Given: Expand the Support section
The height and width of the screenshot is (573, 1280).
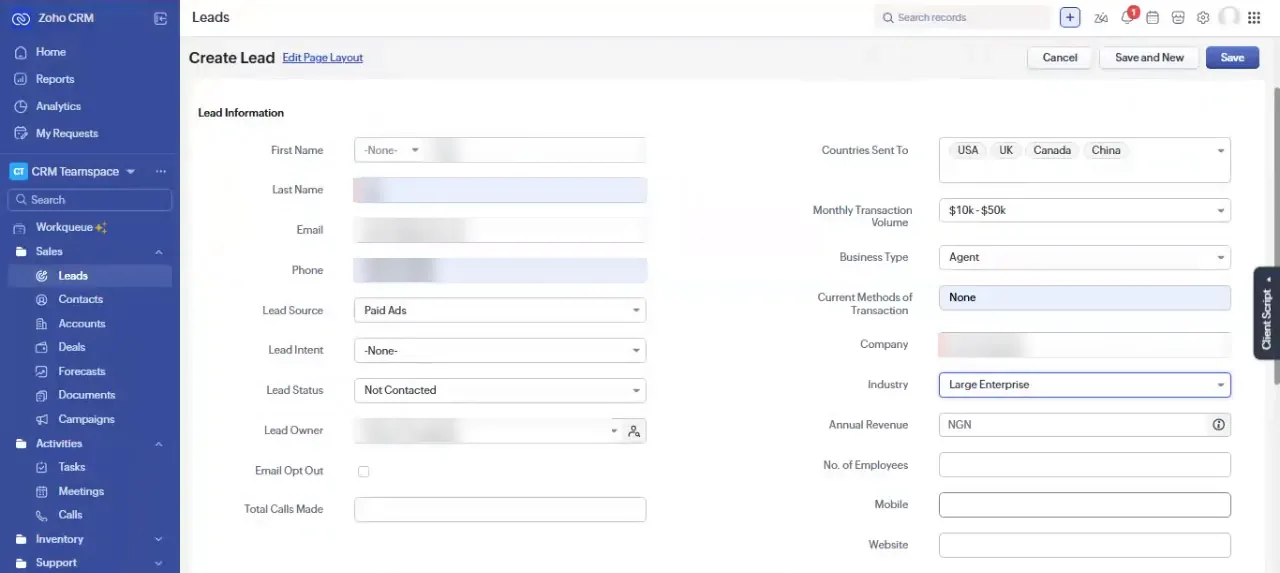Looking at the screenshot, I should tap(159, 564).
